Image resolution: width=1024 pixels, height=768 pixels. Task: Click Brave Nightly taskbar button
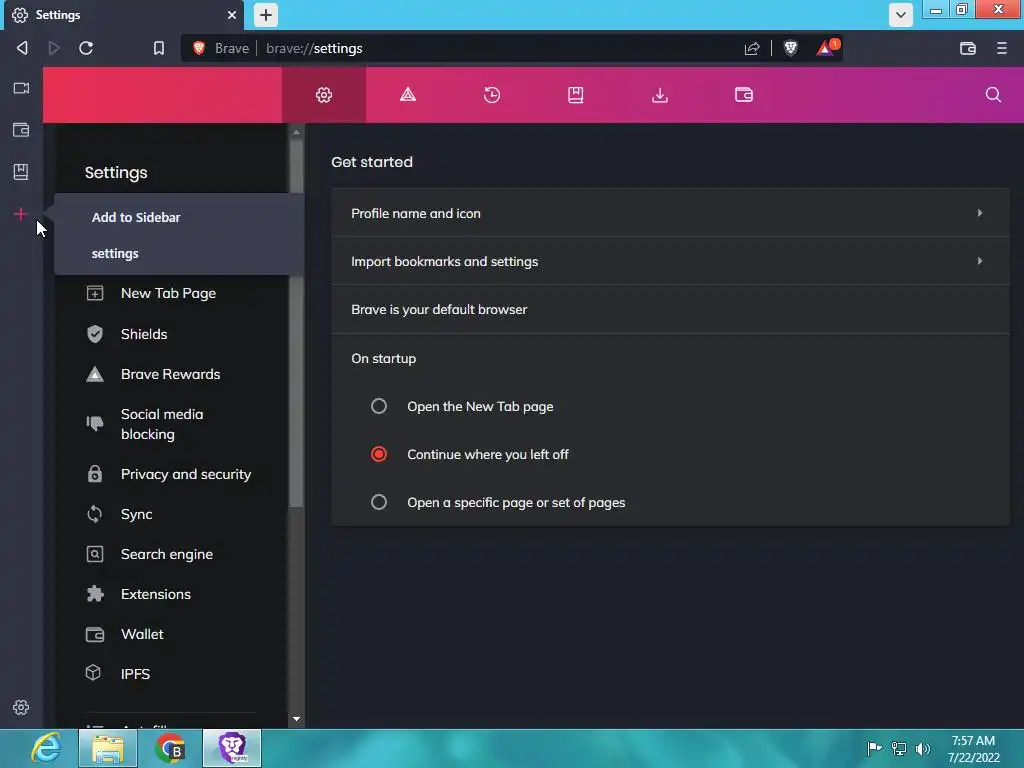pos(232,748)
